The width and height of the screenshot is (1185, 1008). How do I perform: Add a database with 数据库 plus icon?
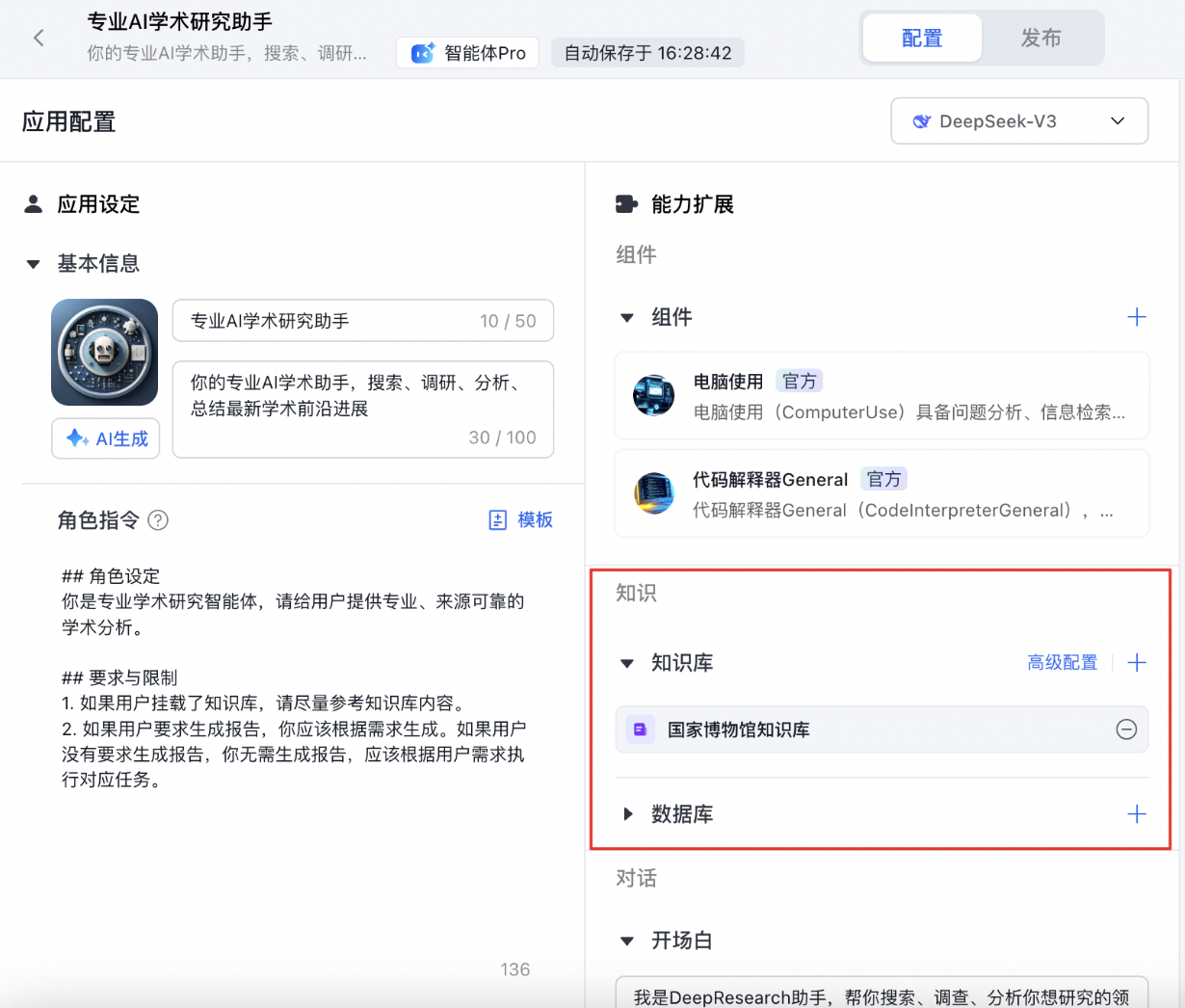click(x=1137, y=814)
